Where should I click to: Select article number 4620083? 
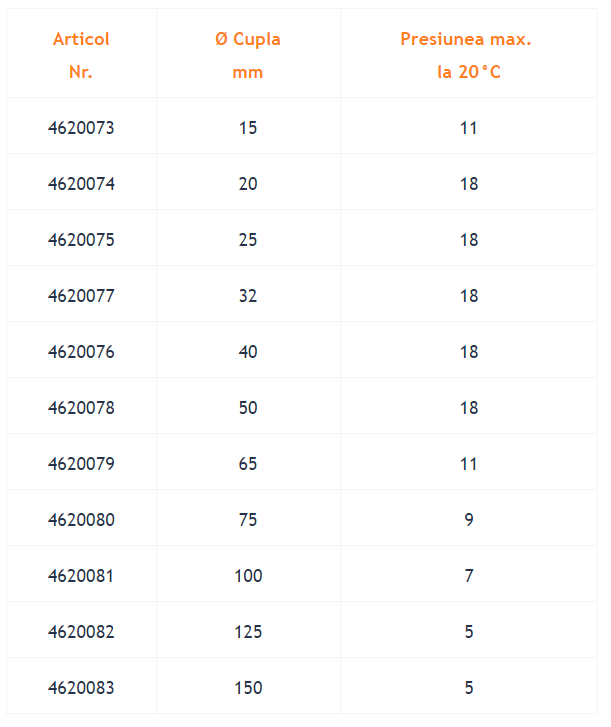[81, 688]
